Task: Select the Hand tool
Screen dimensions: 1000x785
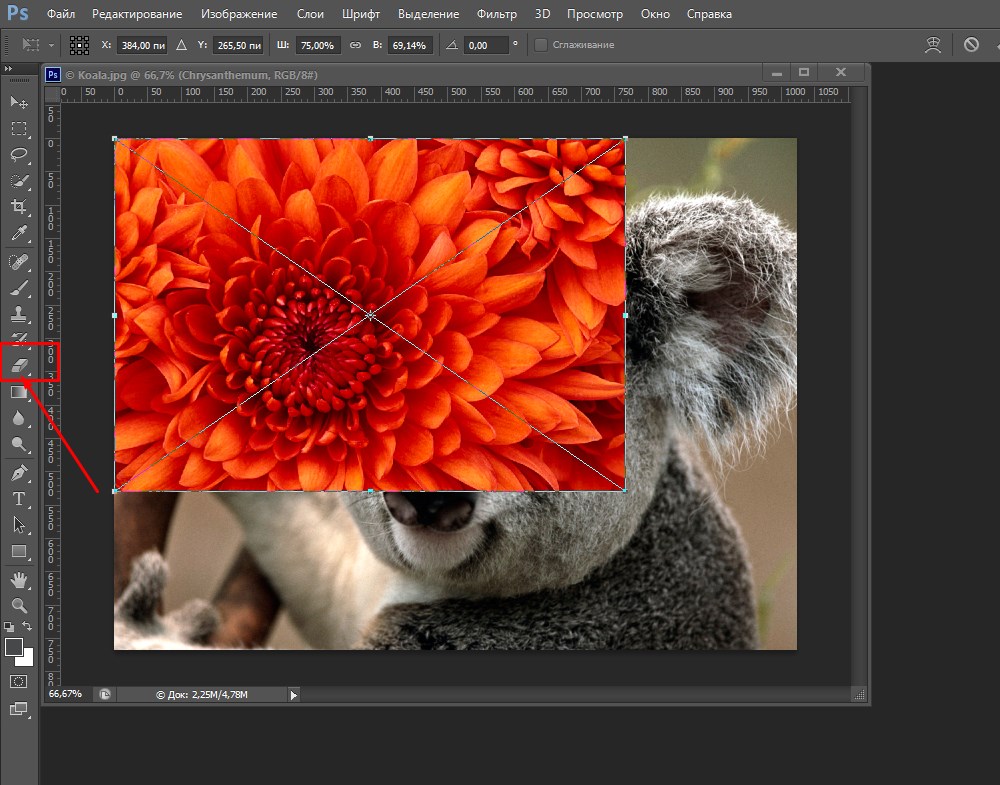Action: tap(19, 580)
